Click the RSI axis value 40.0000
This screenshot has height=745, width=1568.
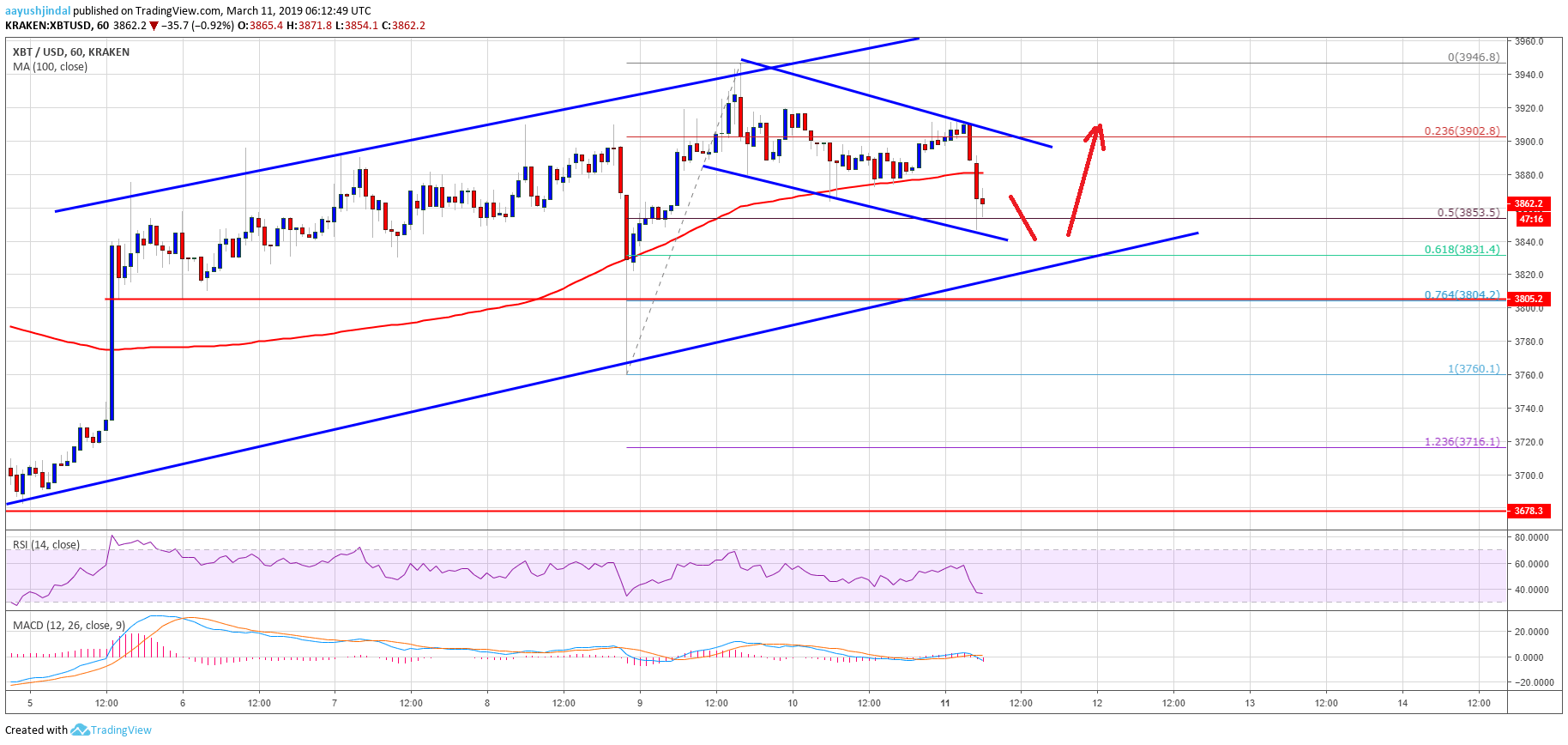coord(1532,590)
